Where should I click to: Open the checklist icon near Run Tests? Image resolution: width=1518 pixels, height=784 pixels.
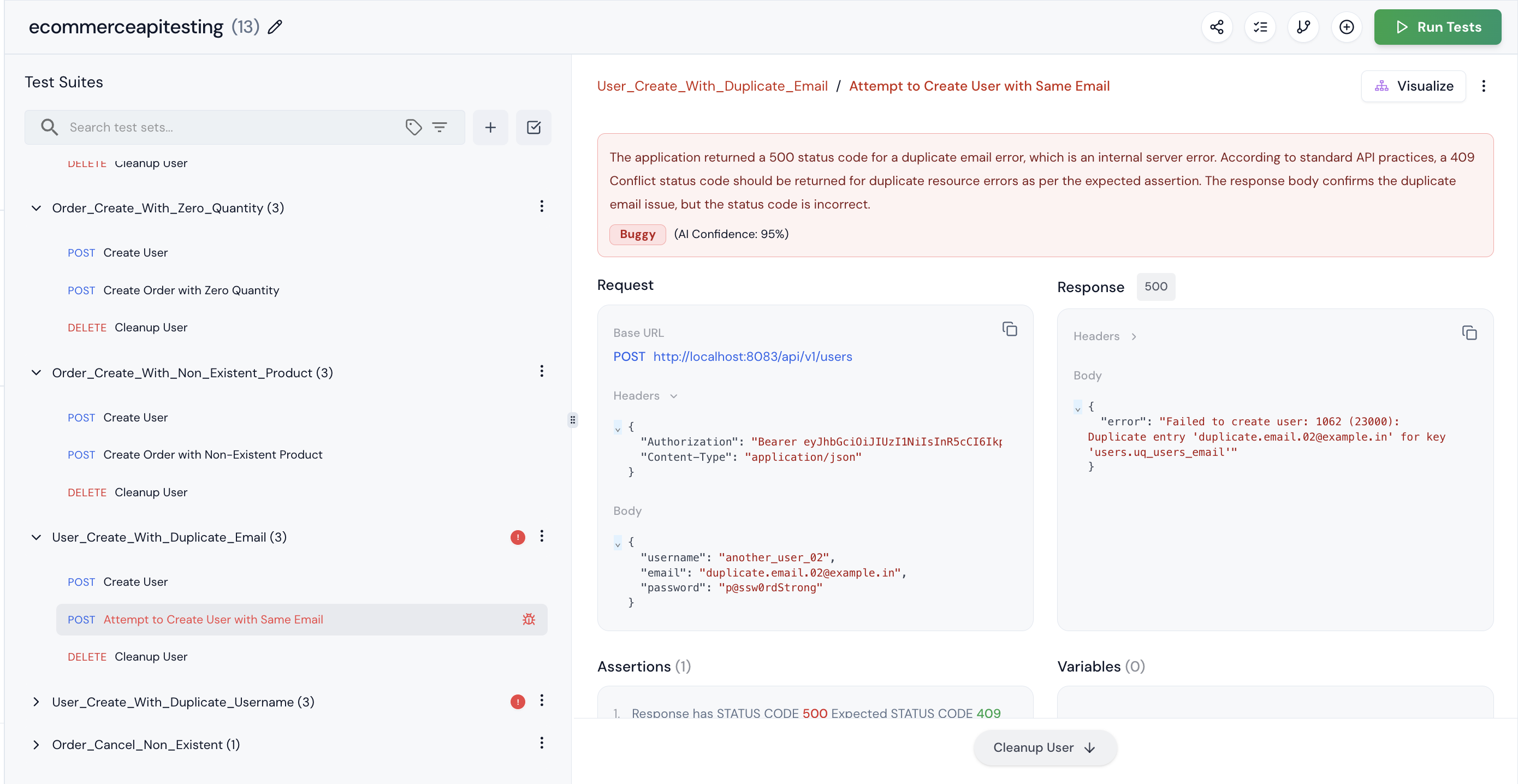pyautogui.click(x=1260, y=27)
